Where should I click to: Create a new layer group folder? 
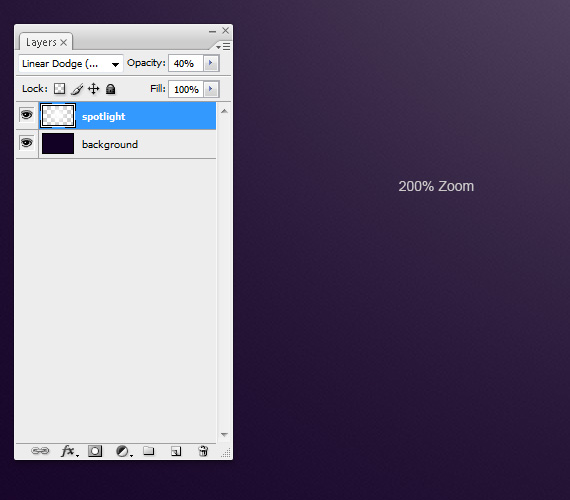pyautogui.click(x=148, y=451)
